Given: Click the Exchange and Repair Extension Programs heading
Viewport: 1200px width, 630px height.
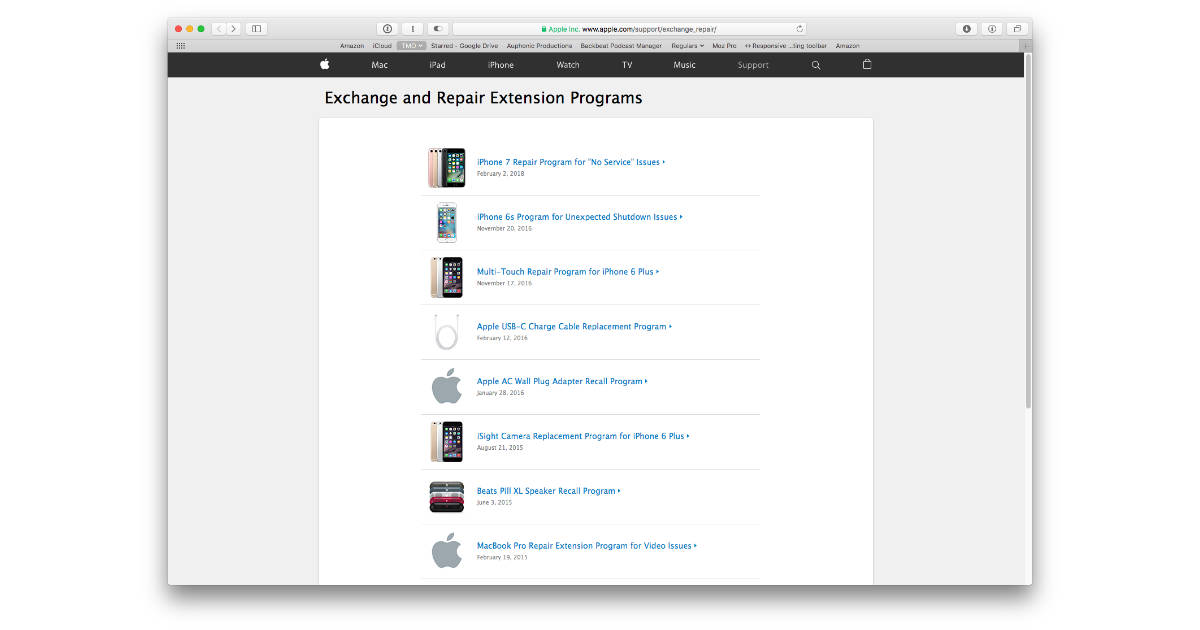Looking at the screenshot, I should 483,98.
